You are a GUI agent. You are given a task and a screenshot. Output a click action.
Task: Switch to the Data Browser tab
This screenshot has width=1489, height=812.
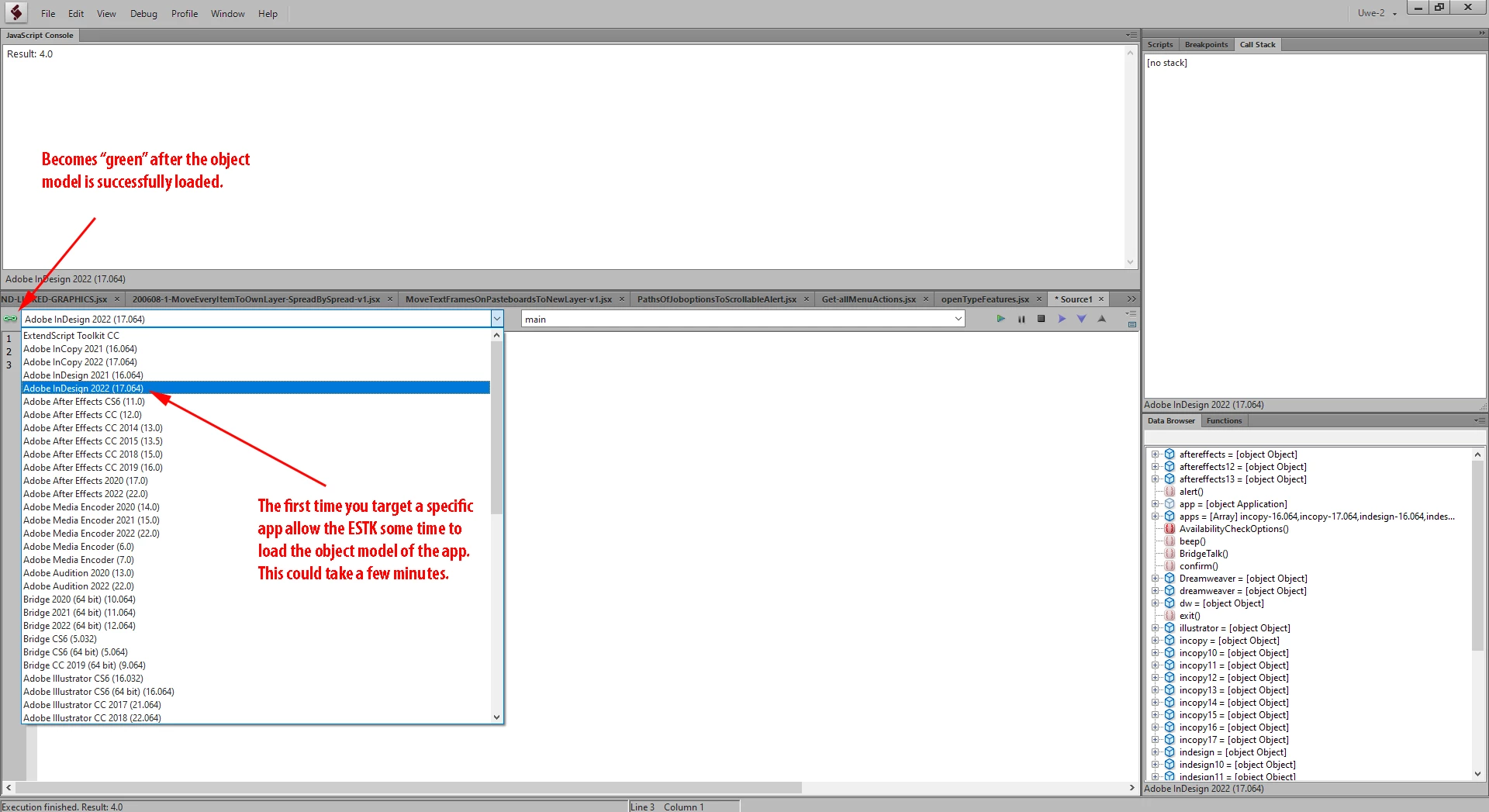point(1171,420)
